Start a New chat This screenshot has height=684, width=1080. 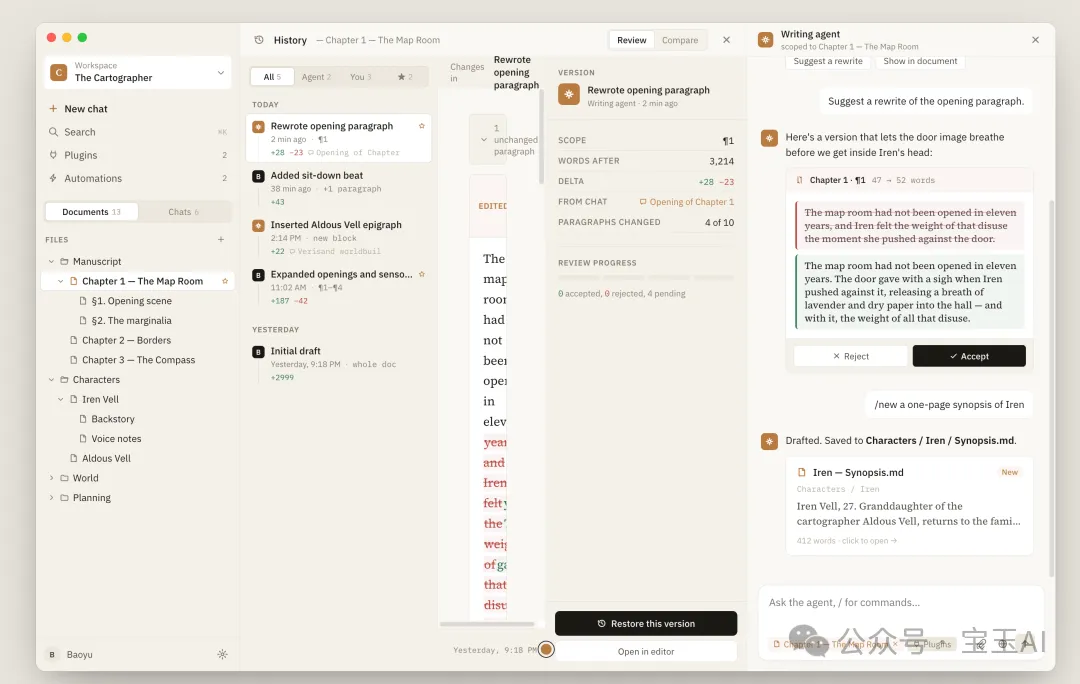(x=138, y=109)
